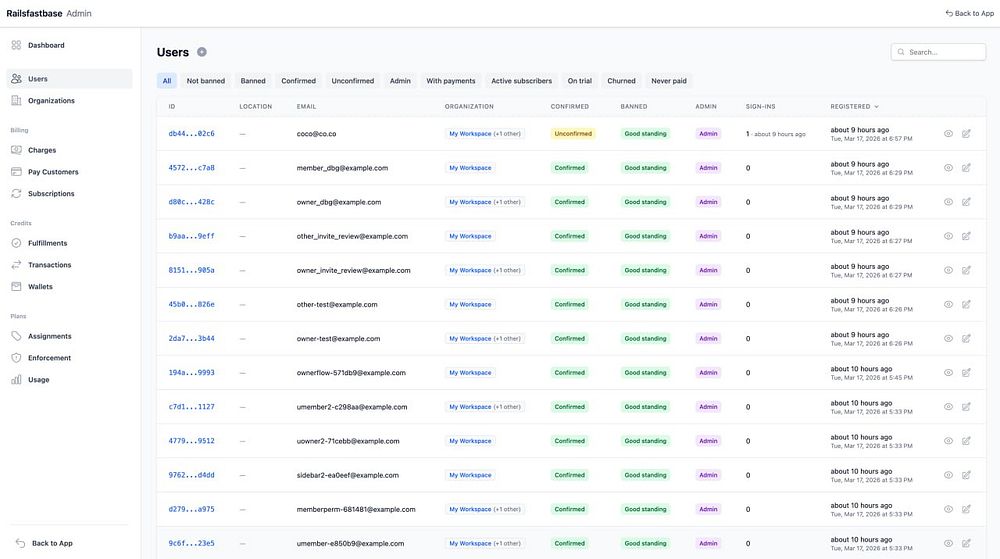Image resolution: width=1000 pixels, height=559 pixels.
Task: Click back arrow icon in top right header
Action: pos(949,13)
